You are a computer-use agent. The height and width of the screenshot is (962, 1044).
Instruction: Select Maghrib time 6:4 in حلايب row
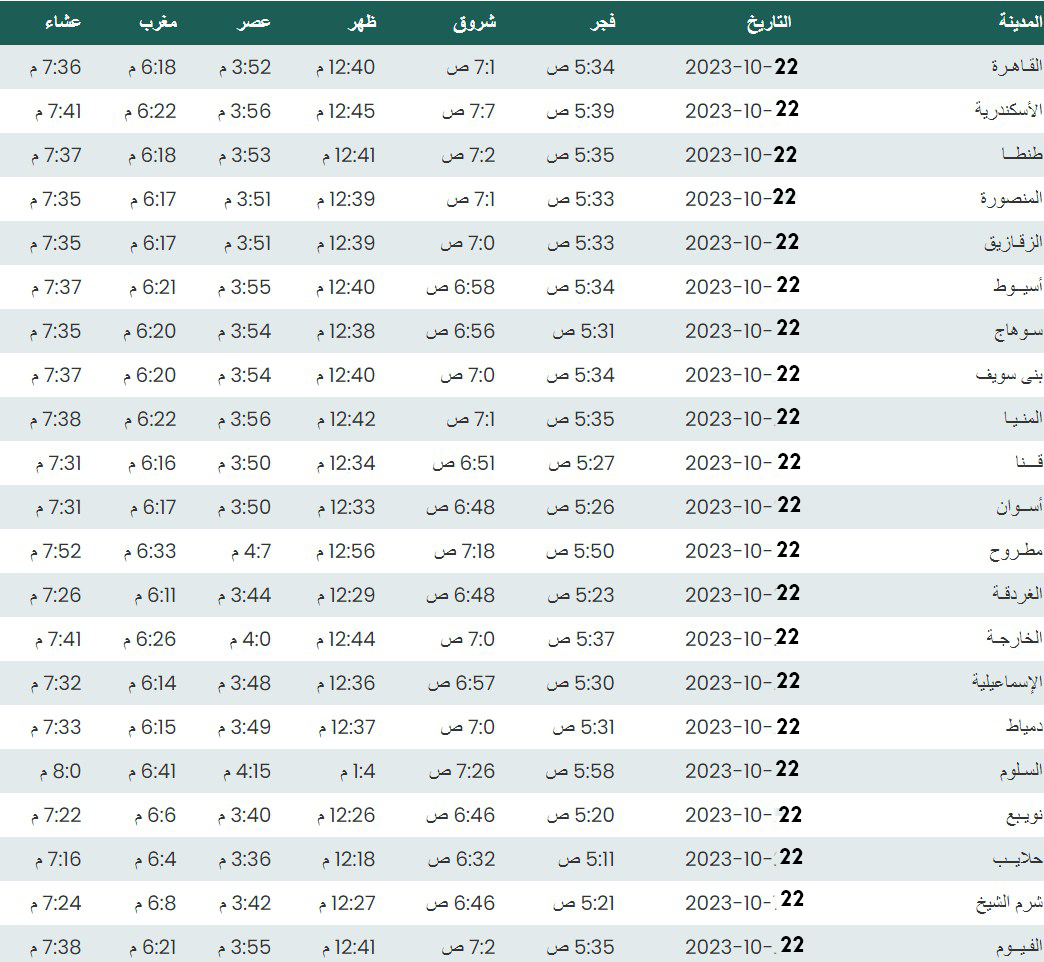pyautogui.click(x=152, y=859)
